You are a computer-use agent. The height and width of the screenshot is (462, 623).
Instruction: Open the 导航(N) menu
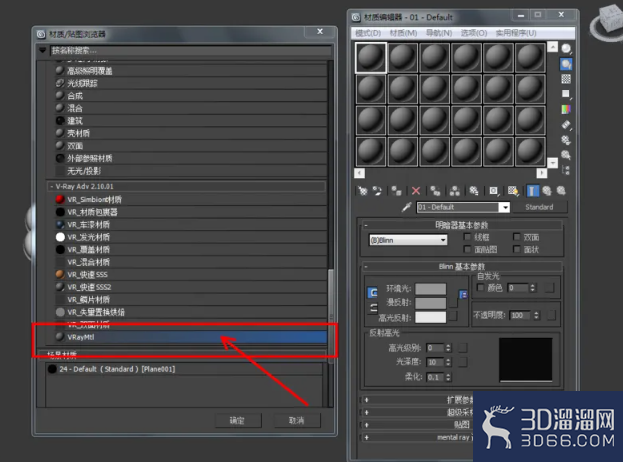[439, 33]
